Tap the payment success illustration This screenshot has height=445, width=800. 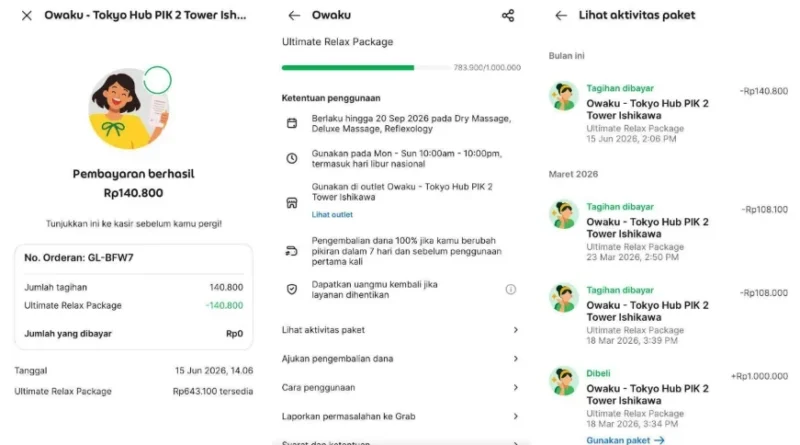coord(130,108)
